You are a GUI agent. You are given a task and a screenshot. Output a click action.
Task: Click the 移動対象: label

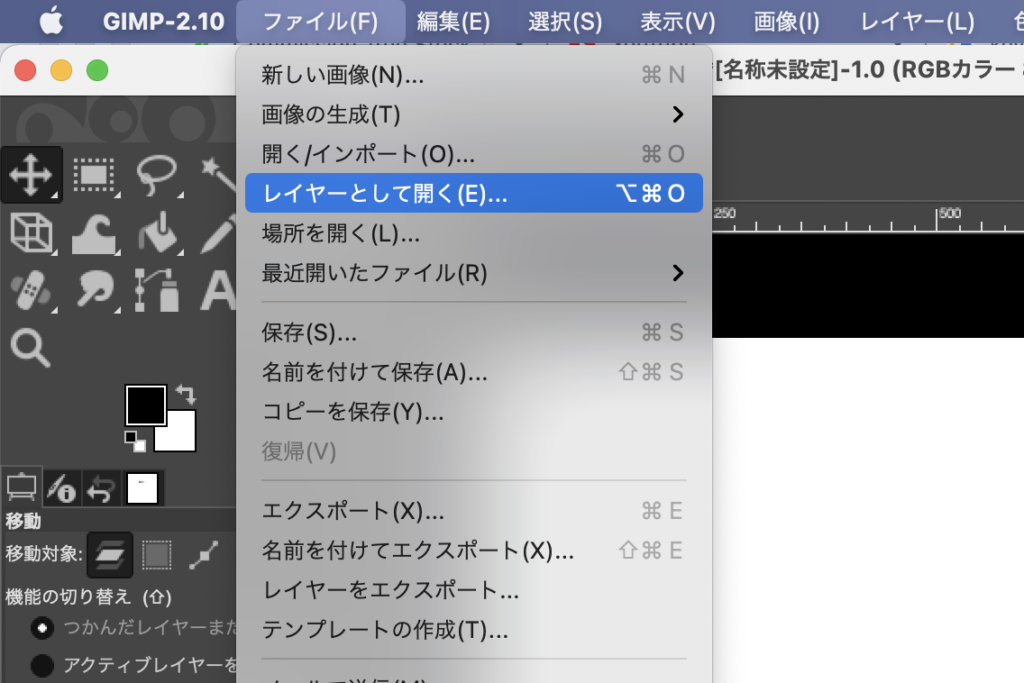44,554
